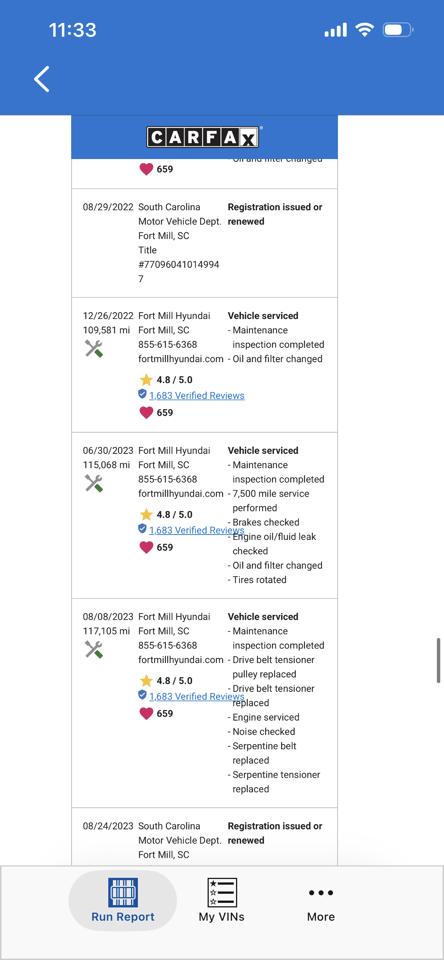Viewport: 444px width, 960px height.
Task: Tap the star rating in 08/08/2023 entry
Action: [166, 680]
